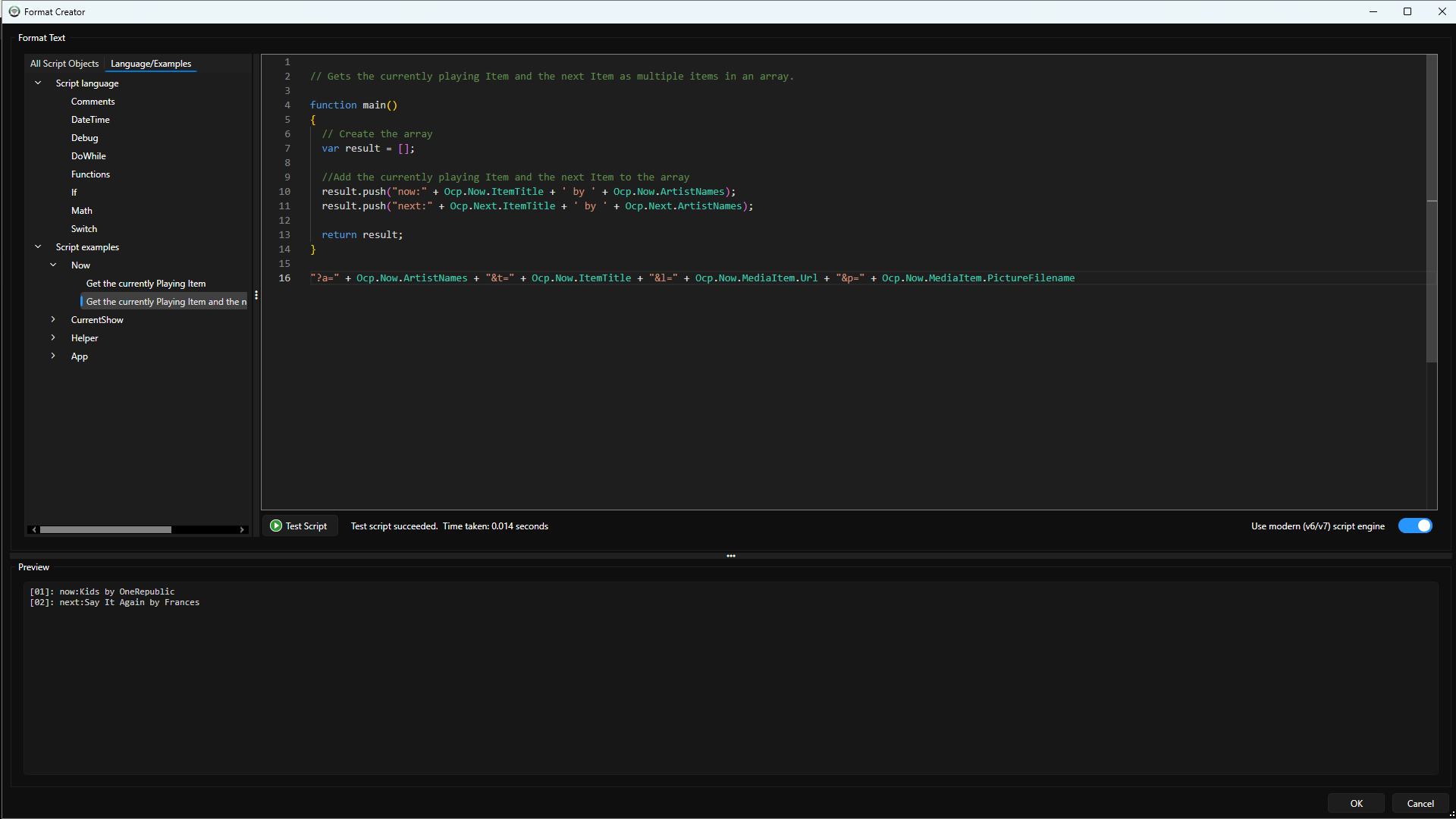The height and width of the screenshot is (819, 1456).
Task: Click the Helper tree label
Action: coord(85,337)
